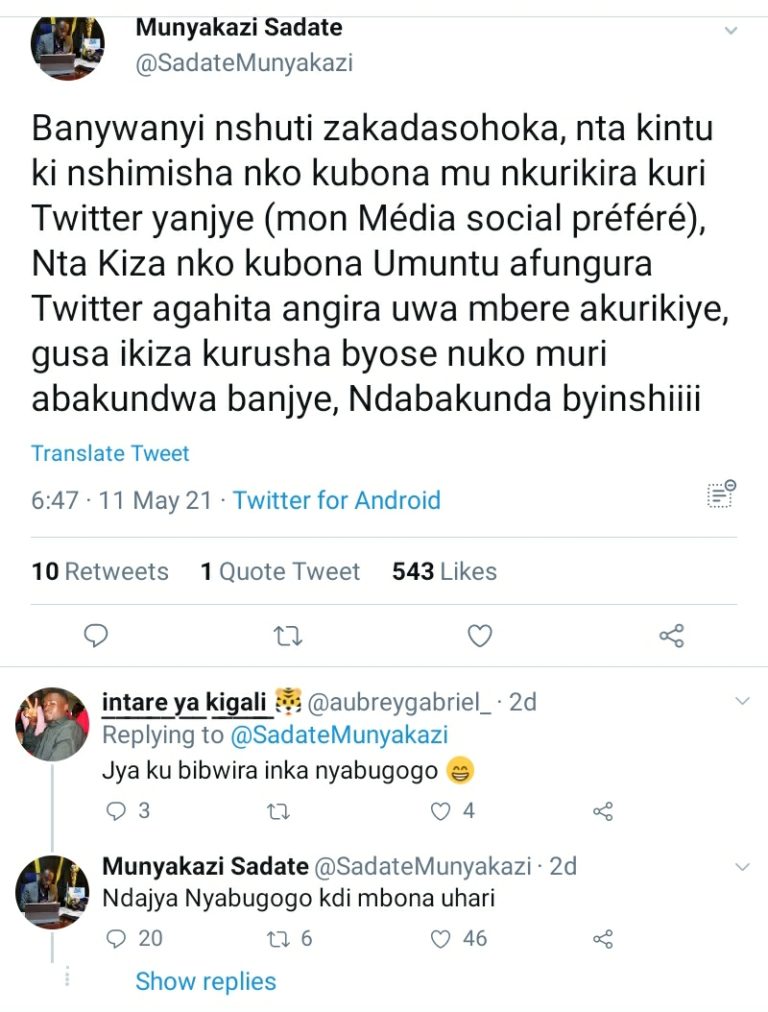View the 543 Likes list
The image size is (768, 1012).
click(444, 571)
